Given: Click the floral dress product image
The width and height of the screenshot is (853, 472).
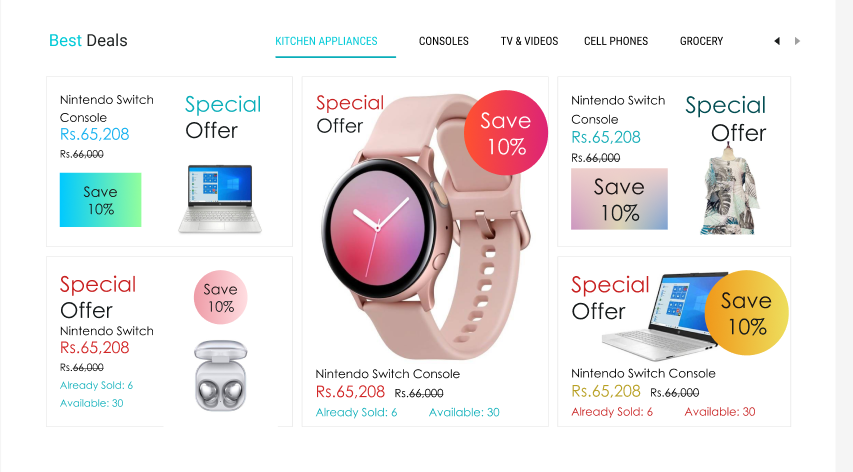Looking at the screenshot, I should tap(729, 190).
